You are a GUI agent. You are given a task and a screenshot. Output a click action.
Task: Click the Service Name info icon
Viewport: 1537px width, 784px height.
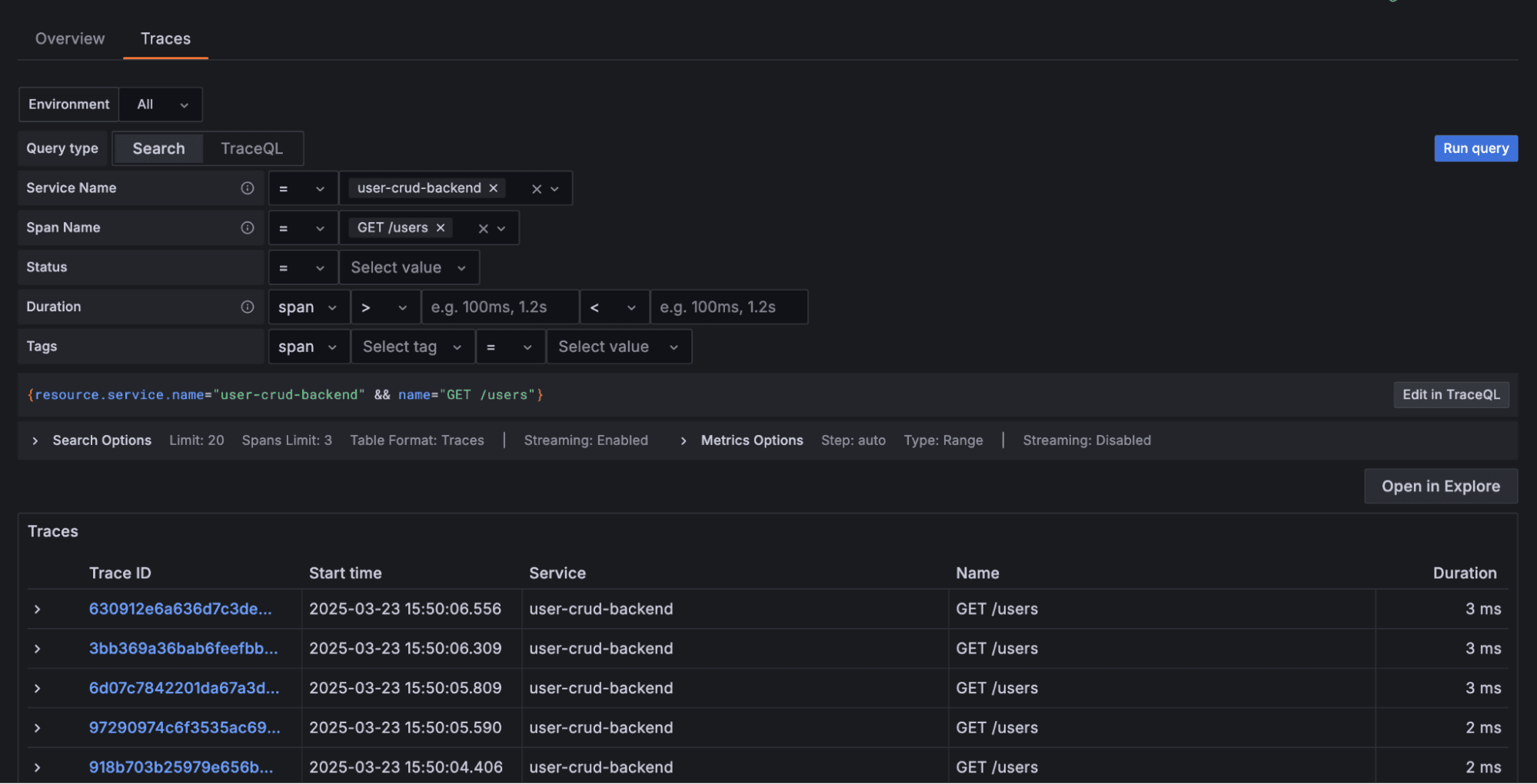247,188
